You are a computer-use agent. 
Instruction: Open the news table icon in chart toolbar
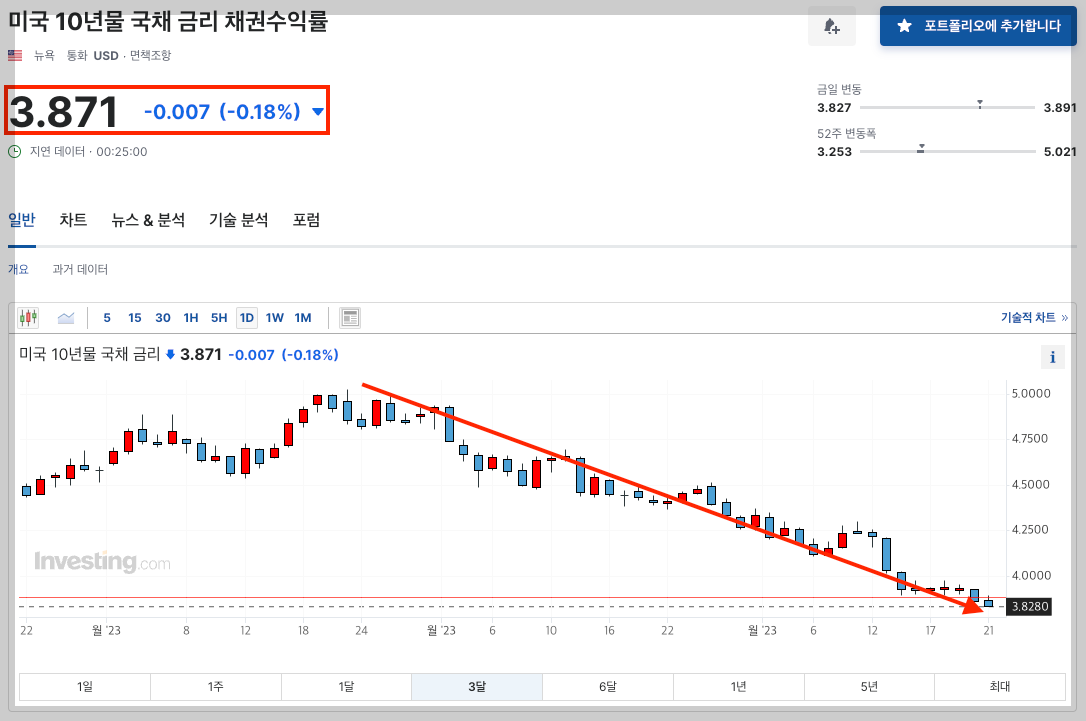(x=350, y=318)
